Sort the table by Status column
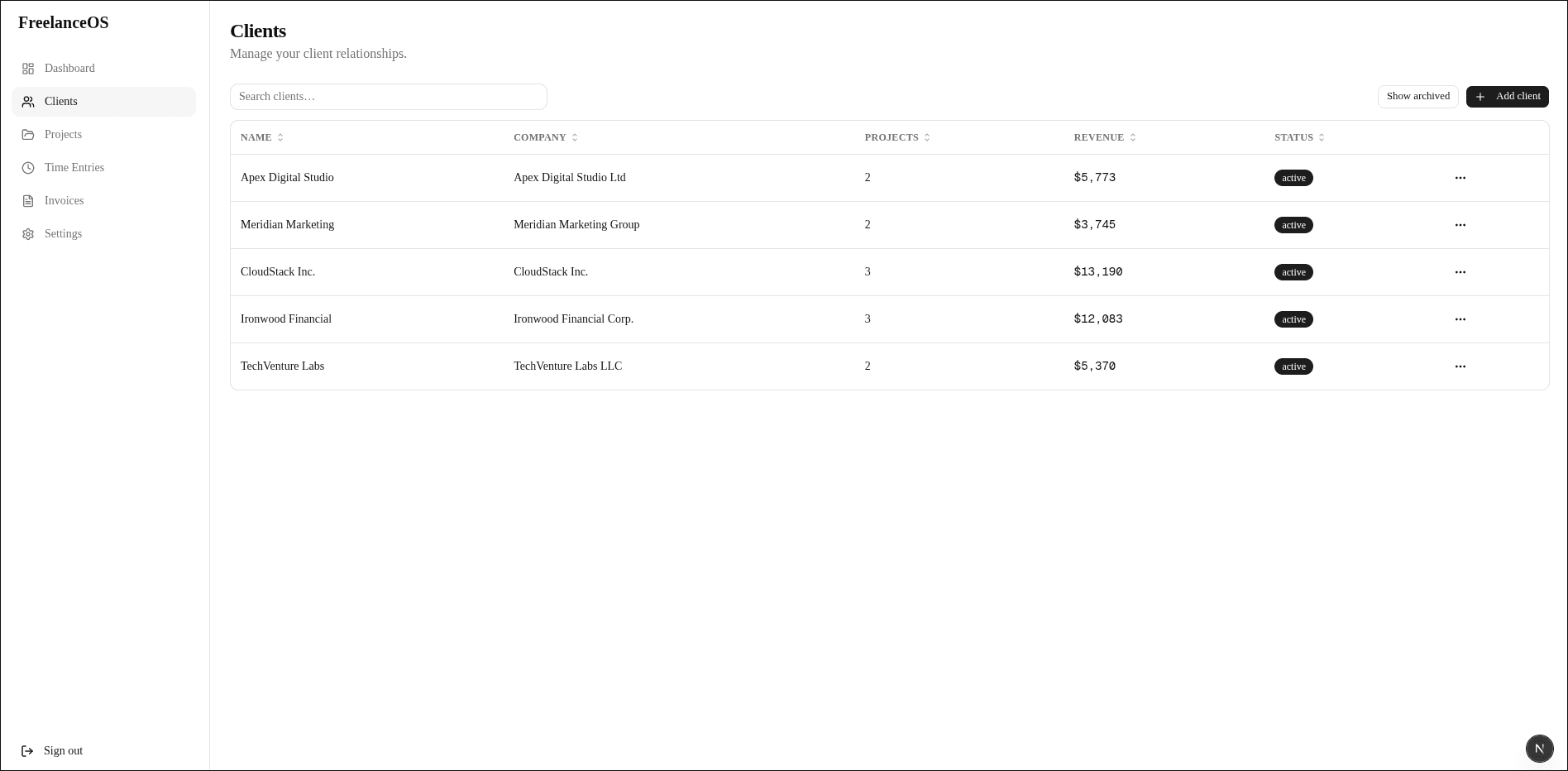 pos(1299,137)
